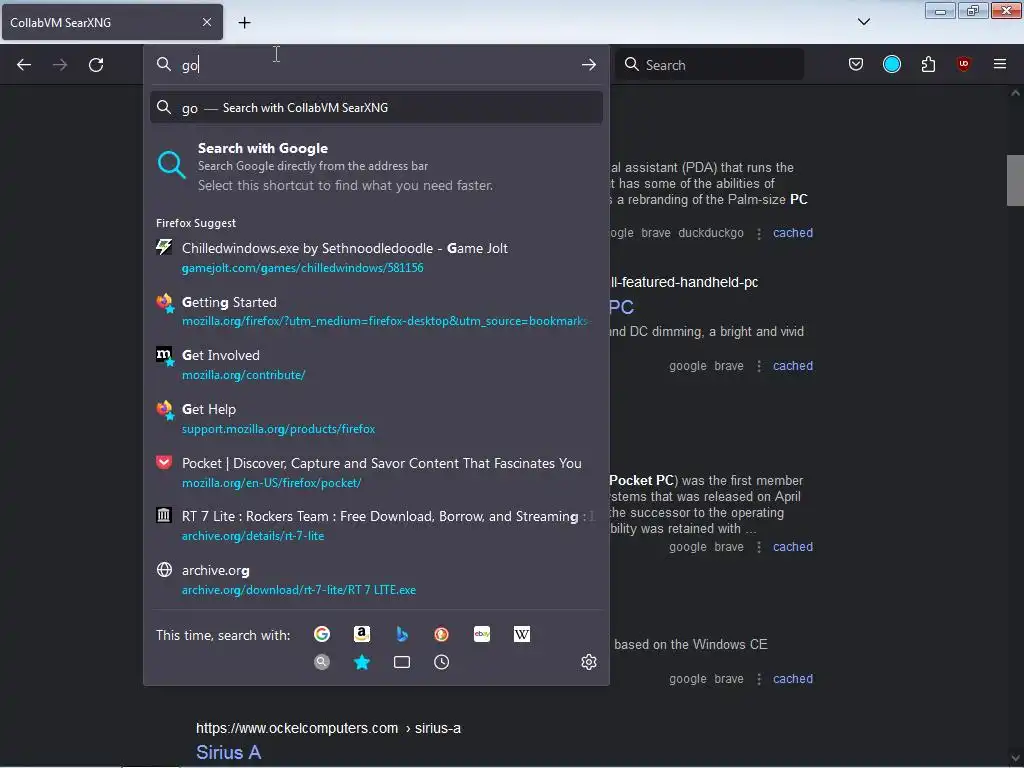
Task: Open Sirius A result link
Action: click(x=229, y=752)
